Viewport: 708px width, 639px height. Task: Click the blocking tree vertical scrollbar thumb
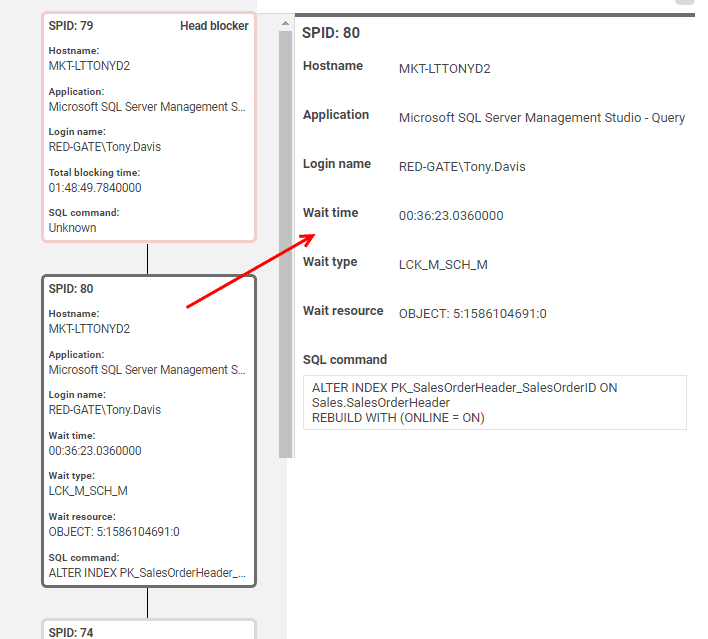coord(285,244)
